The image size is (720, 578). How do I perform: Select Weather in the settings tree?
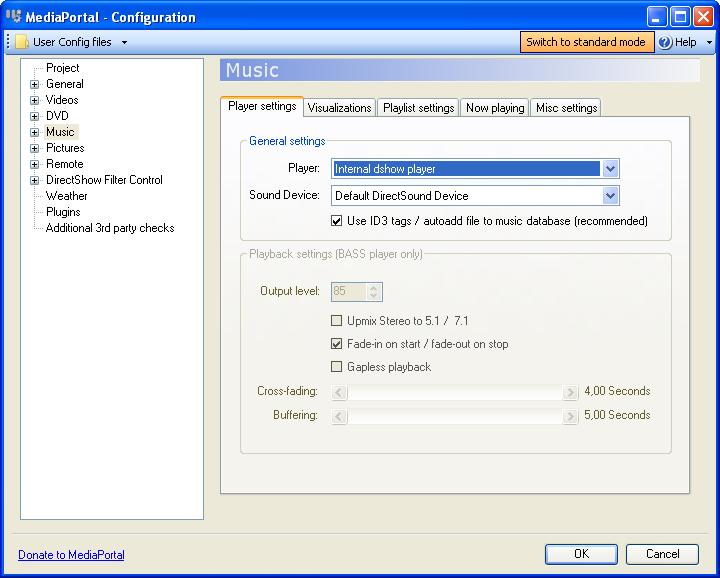coord(67,196)
